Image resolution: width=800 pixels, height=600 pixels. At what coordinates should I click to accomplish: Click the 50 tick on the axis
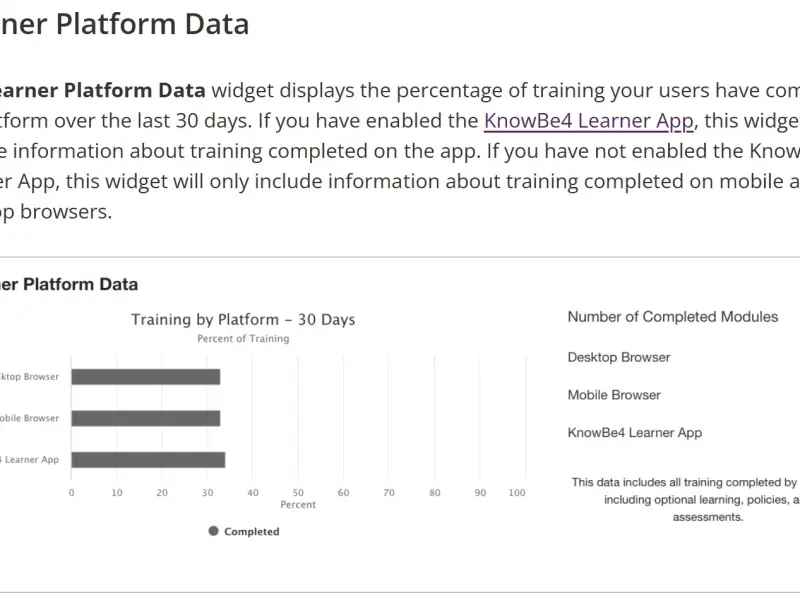(x=298, y=493)
